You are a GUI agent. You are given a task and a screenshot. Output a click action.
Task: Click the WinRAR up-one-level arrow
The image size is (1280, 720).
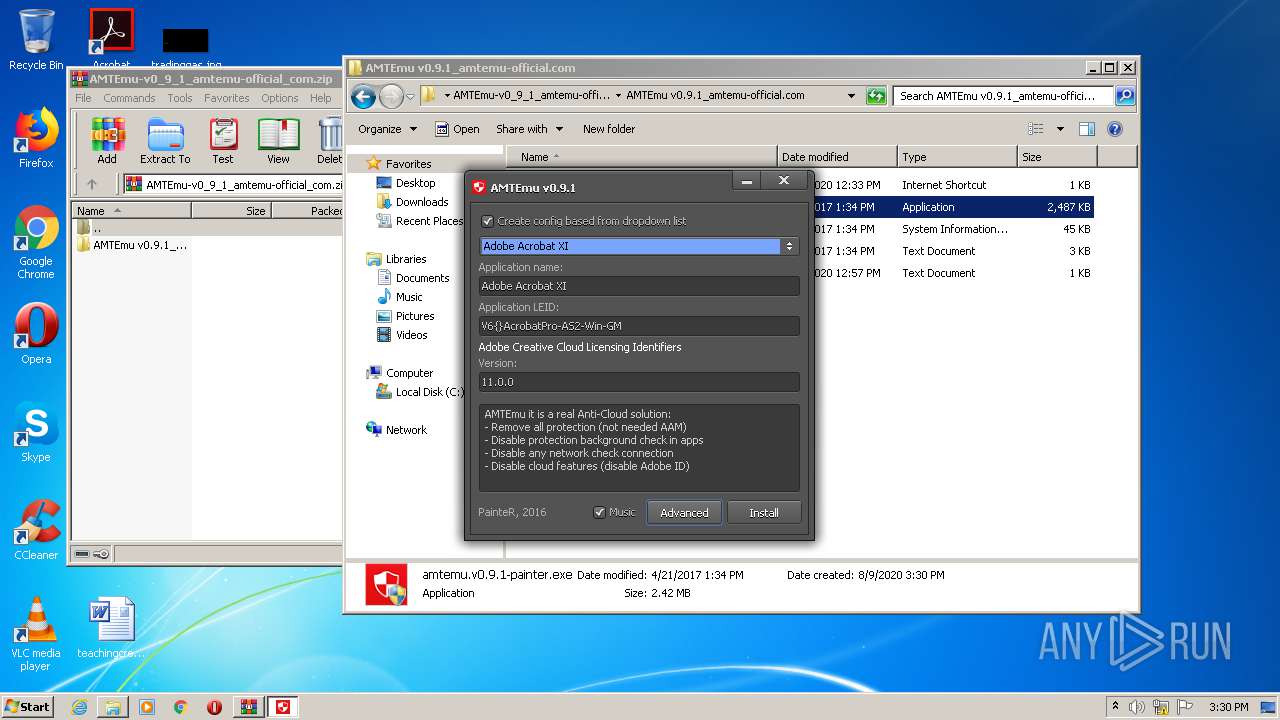[x=92, y=184]
